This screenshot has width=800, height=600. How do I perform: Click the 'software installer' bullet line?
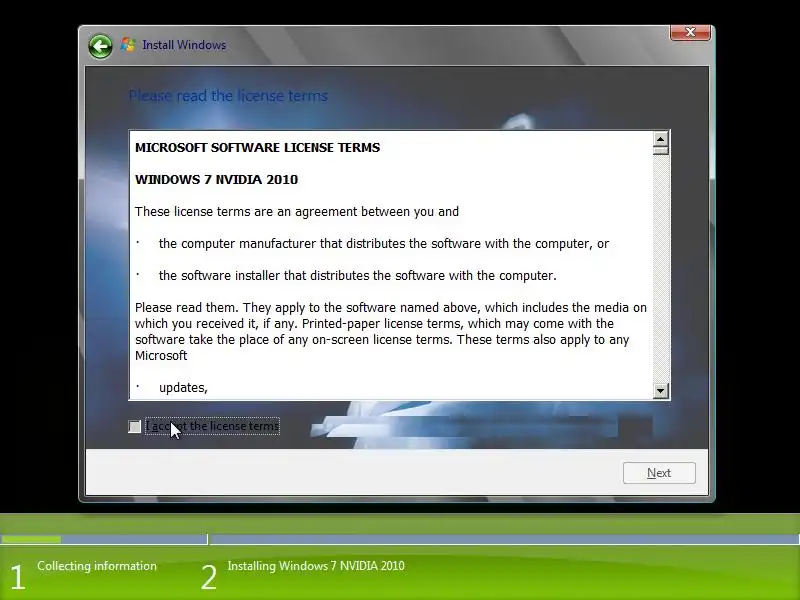coord(357,276)
